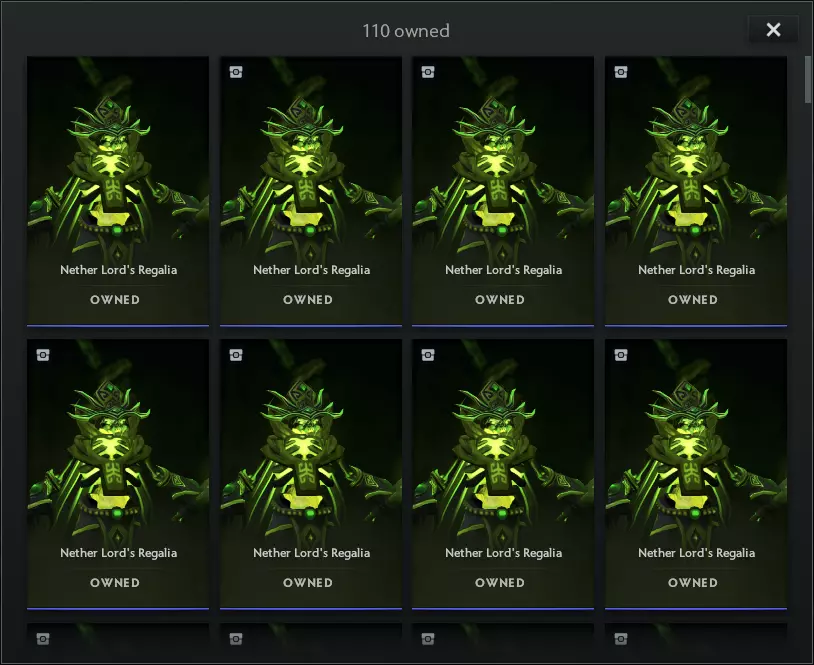Click bundle icon on second row's third card
This screenshot has height=665, width=814.
coord(428,355)
